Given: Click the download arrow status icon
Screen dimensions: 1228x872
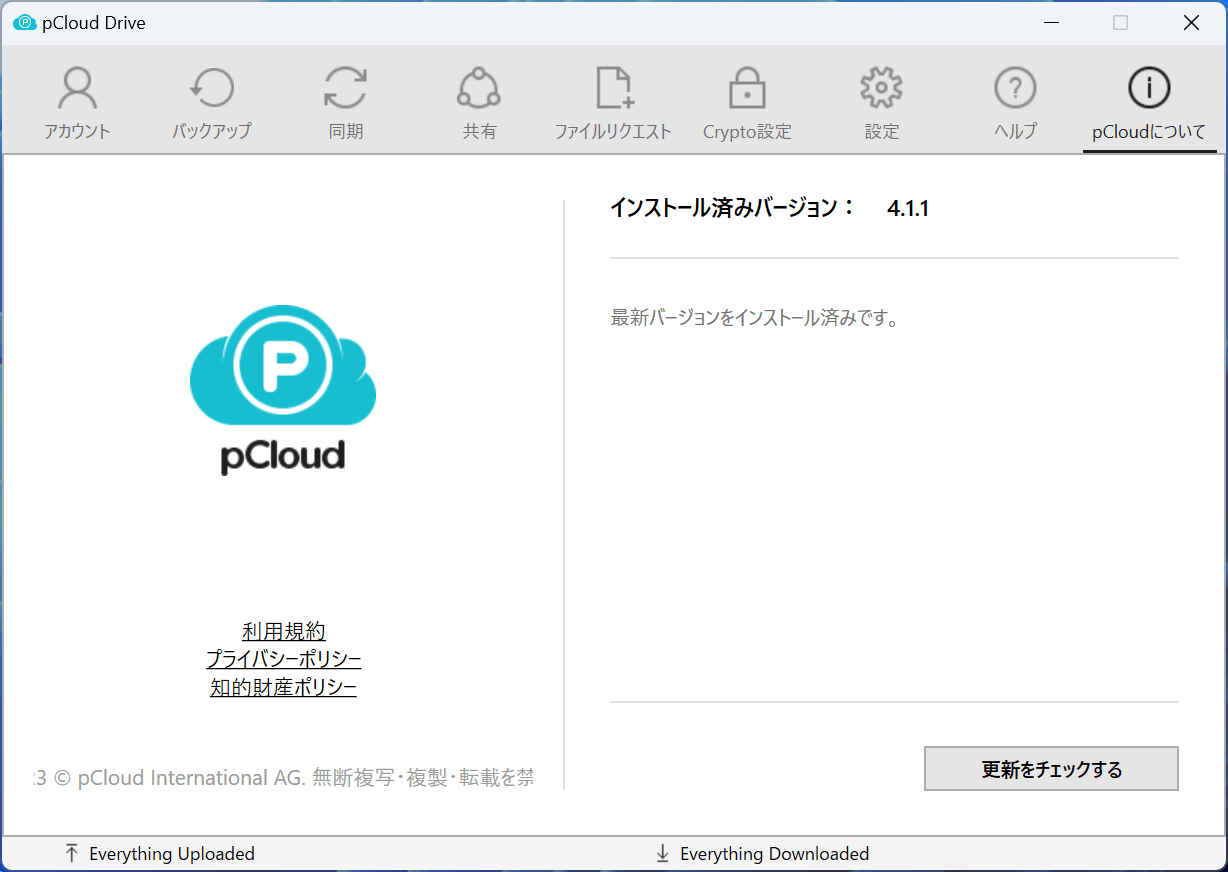Looking at the screenshot, I should (662, 853).
